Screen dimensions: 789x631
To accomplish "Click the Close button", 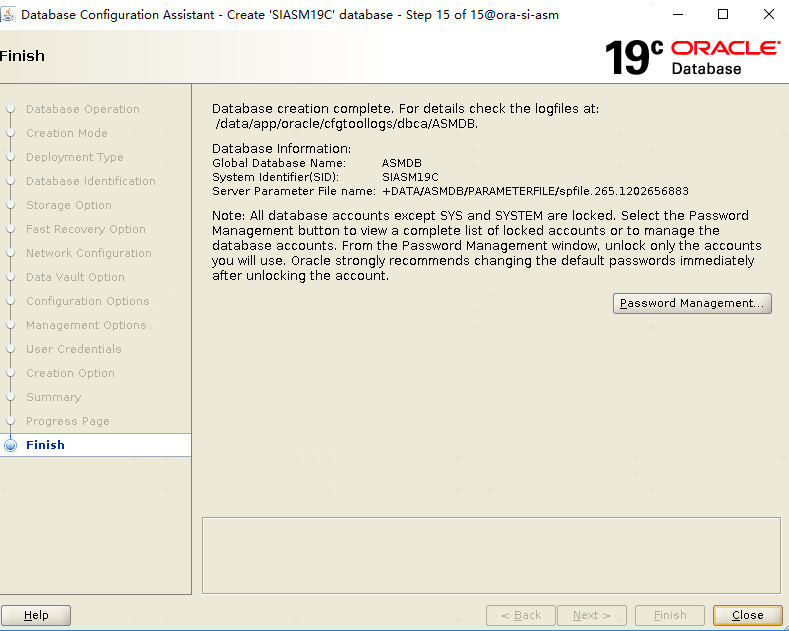I will coord(747,615).
